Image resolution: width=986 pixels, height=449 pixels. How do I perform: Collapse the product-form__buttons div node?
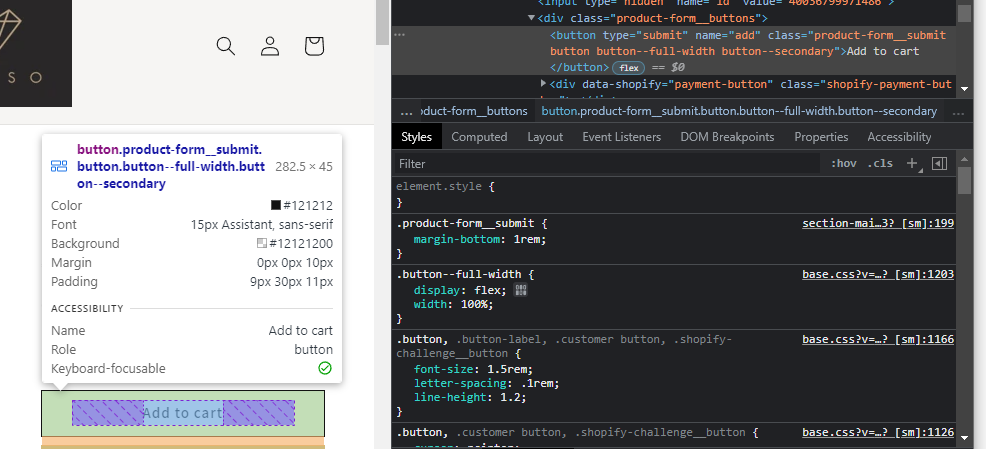pos(531,18)
